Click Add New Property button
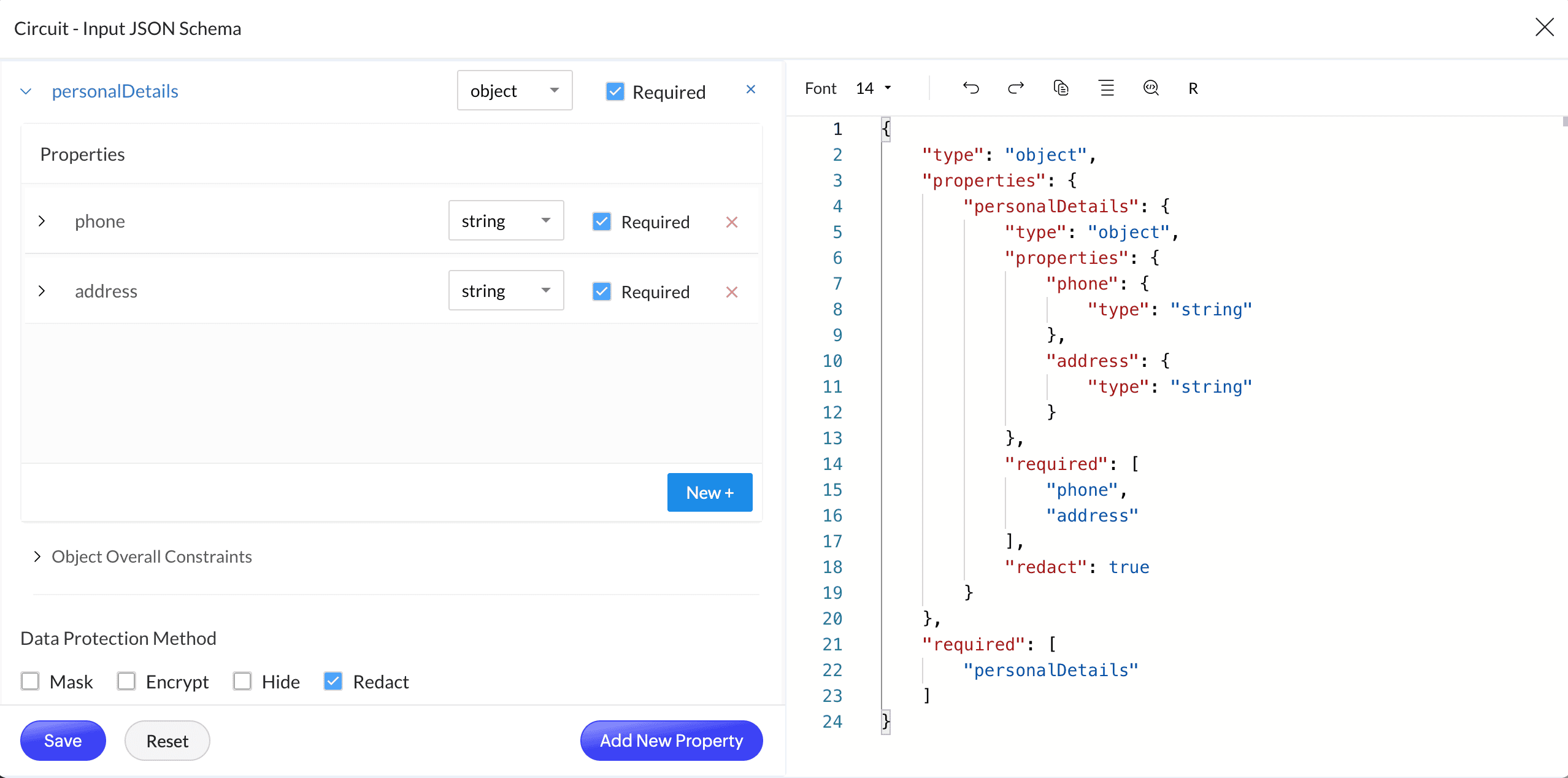1568x778 pixels. click(x=671, y=741)
